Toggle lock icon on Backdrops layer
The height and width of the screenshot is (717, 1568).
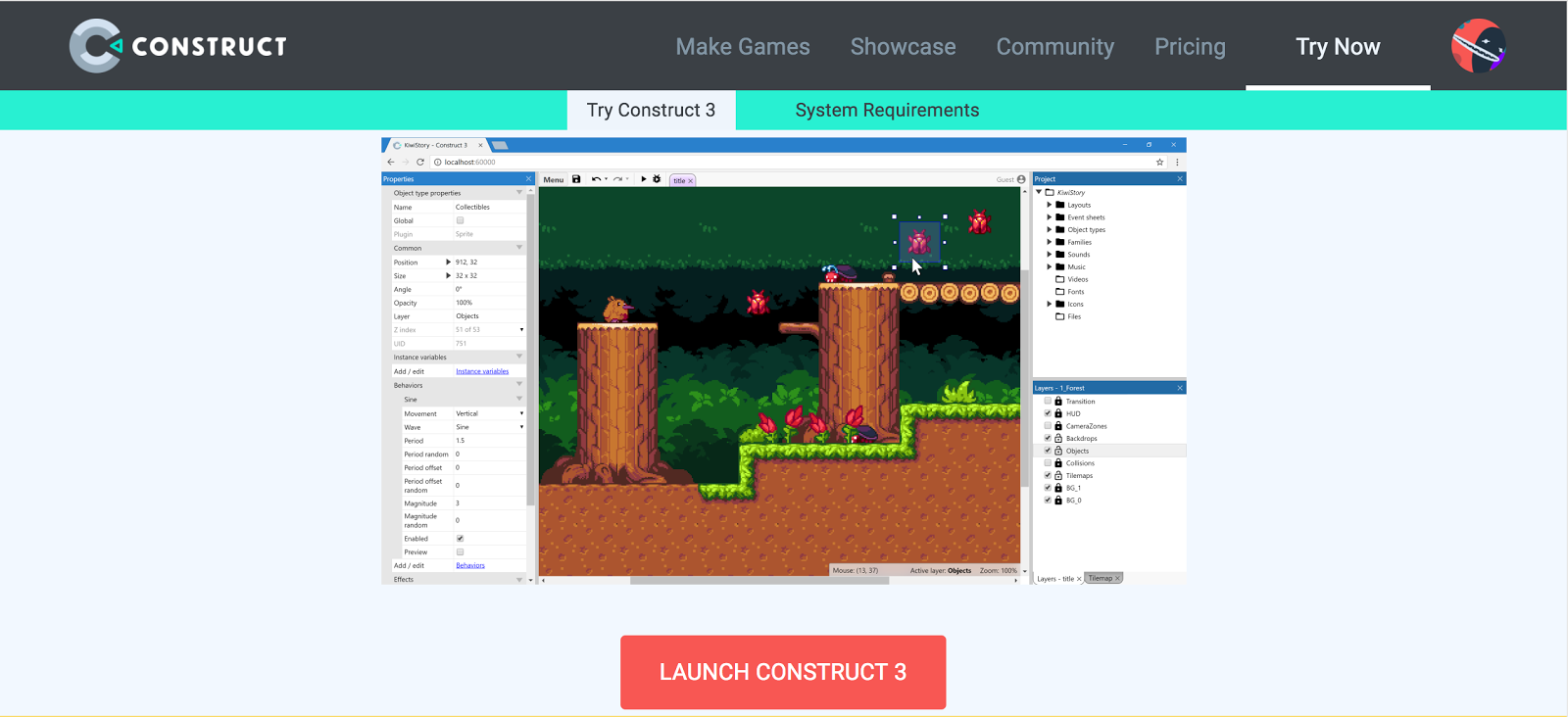1058,439
